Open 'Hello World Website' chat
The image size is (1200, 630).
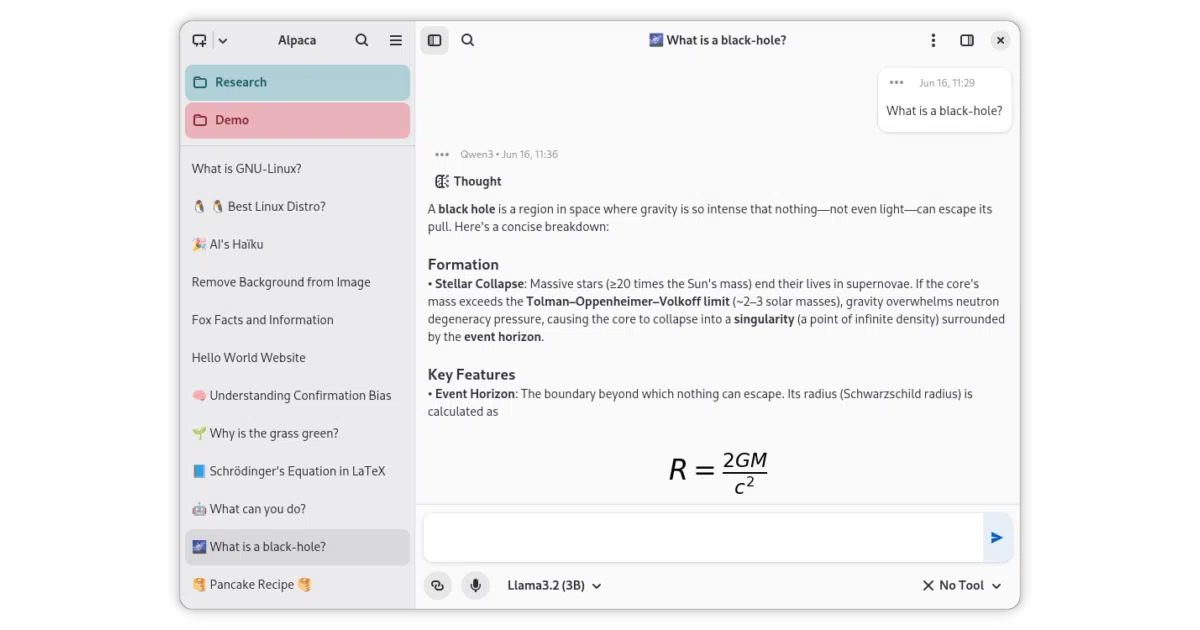(297, 358)
